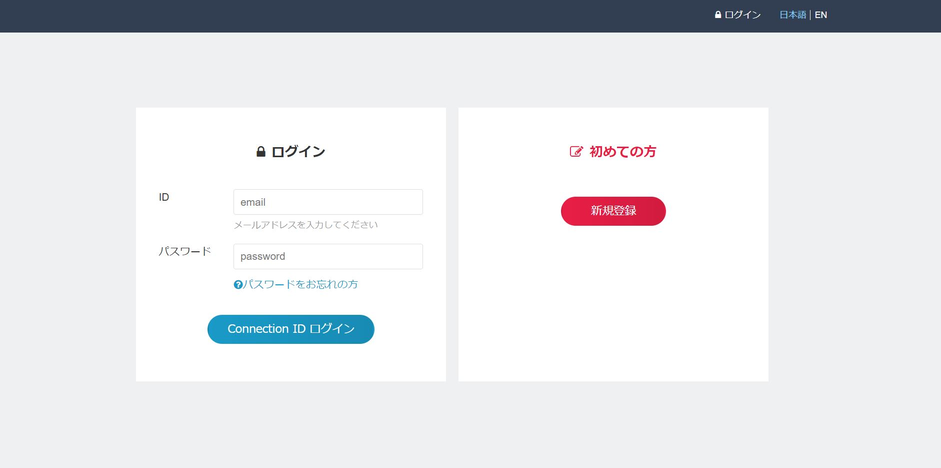
Task: Switch the language to 日本語
Action: (792, 15)
